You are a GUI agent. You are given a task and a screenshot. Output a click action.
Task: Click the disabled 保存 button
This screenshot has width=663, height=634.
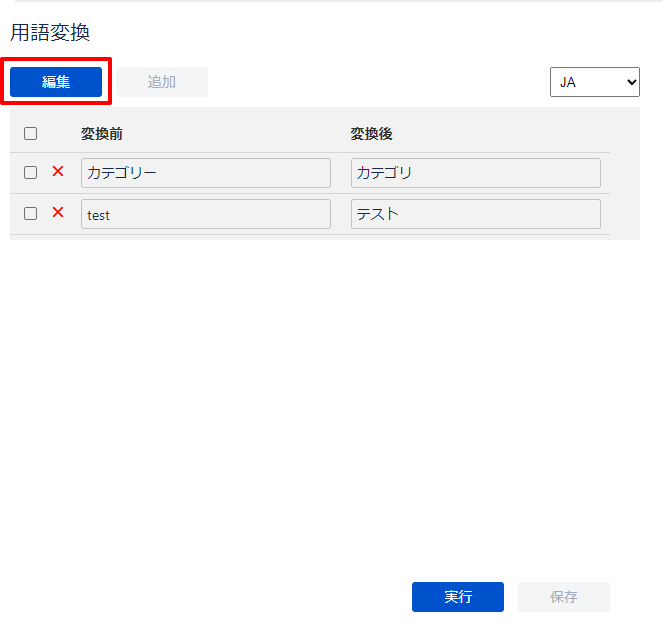click(564, 597)
